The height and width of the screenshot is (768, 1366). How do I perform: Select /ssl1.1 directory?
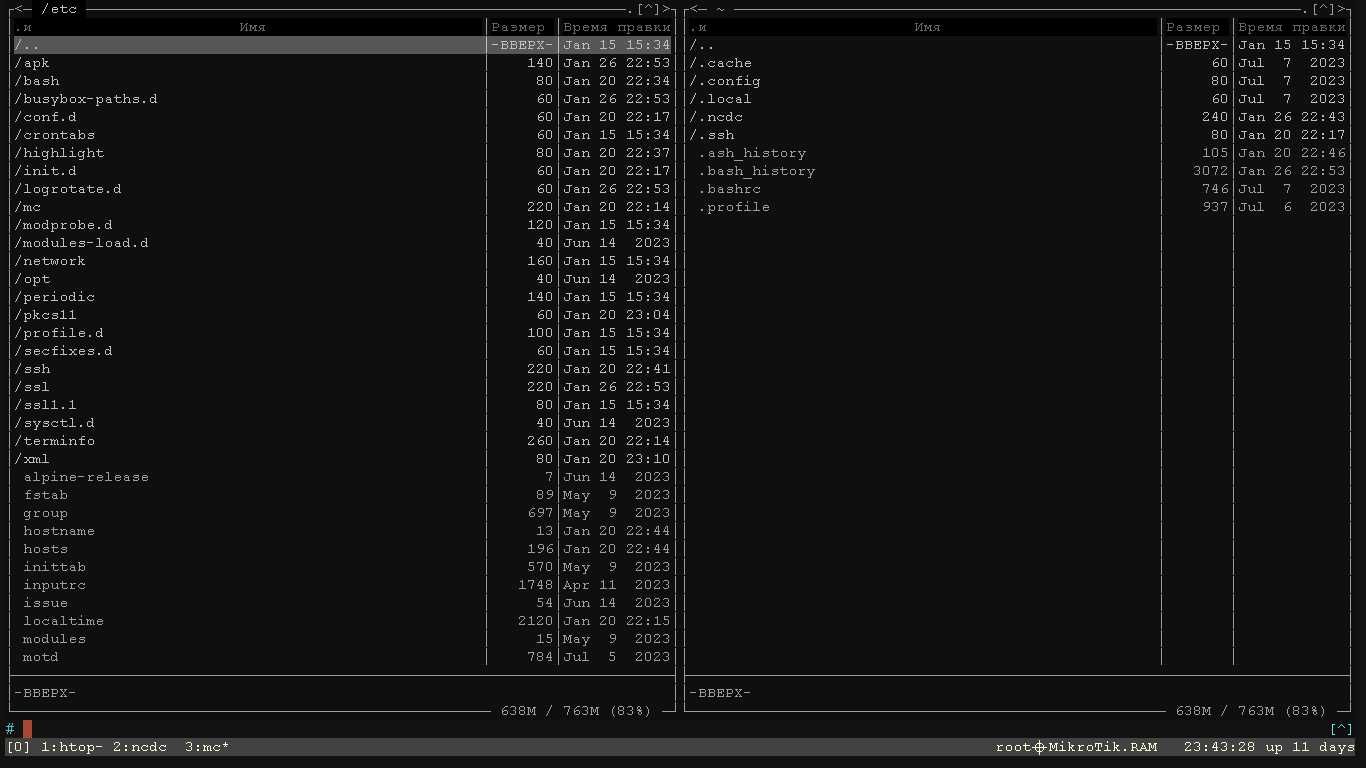pyautogui.click(x=343, y=405)
